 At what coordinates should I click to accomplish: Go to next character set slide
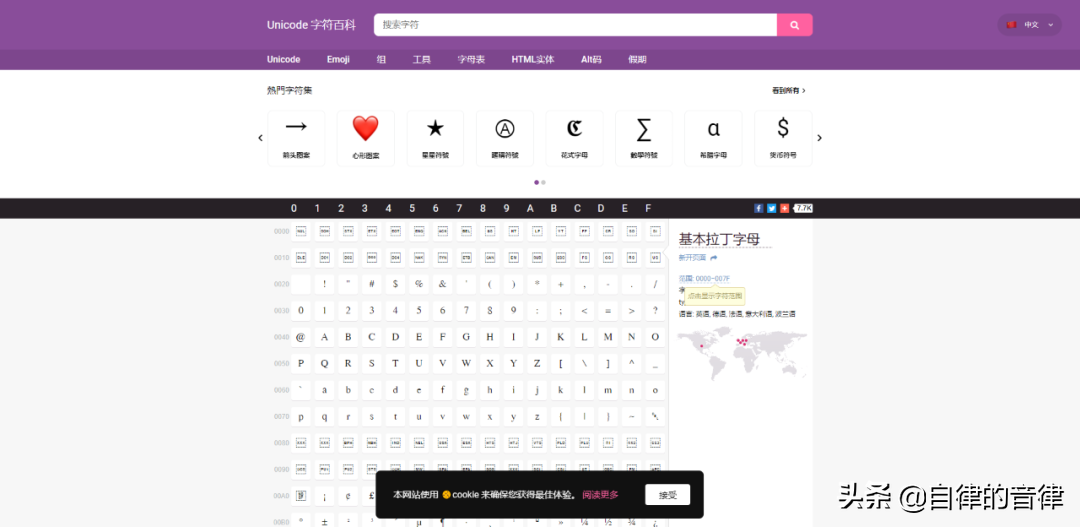tap(819, 138)
